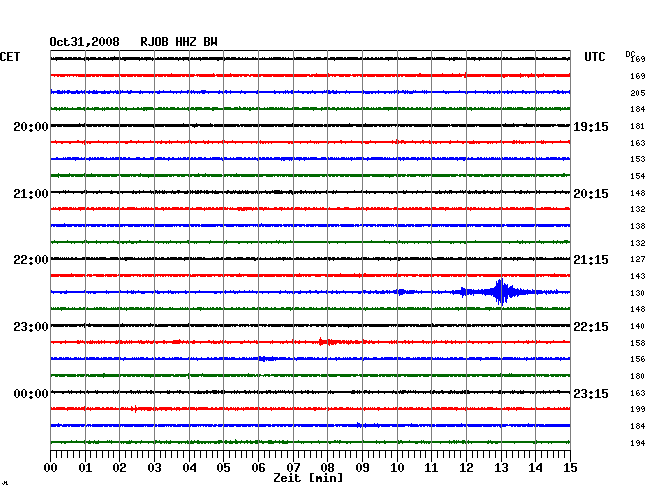Click the DC value 138
Image resolution: width=650 pixels, height=494 pixels.
638,226
